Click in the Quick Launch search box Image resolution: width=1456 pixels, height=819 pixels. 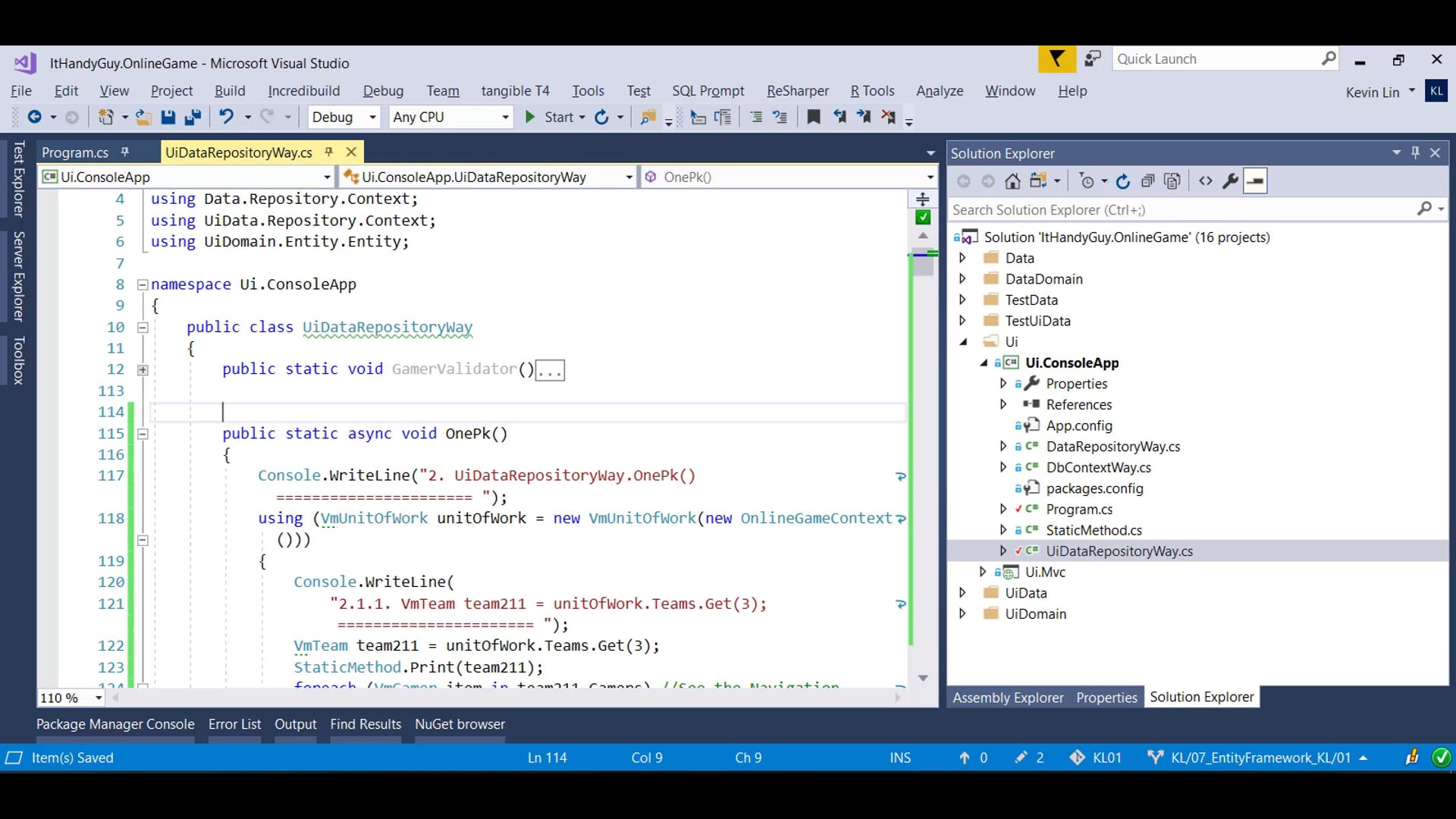(1213, 59)
